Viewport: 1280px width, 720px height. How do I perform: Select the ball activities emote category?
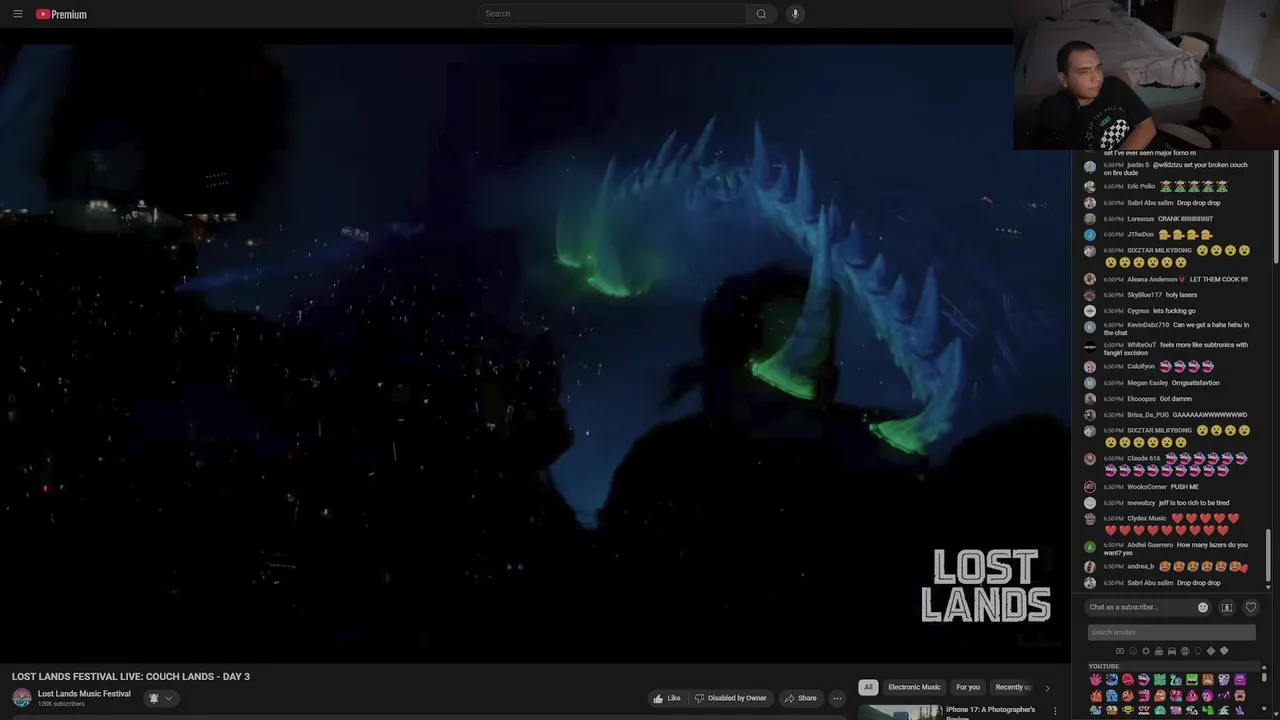(x=1185, y=651)
